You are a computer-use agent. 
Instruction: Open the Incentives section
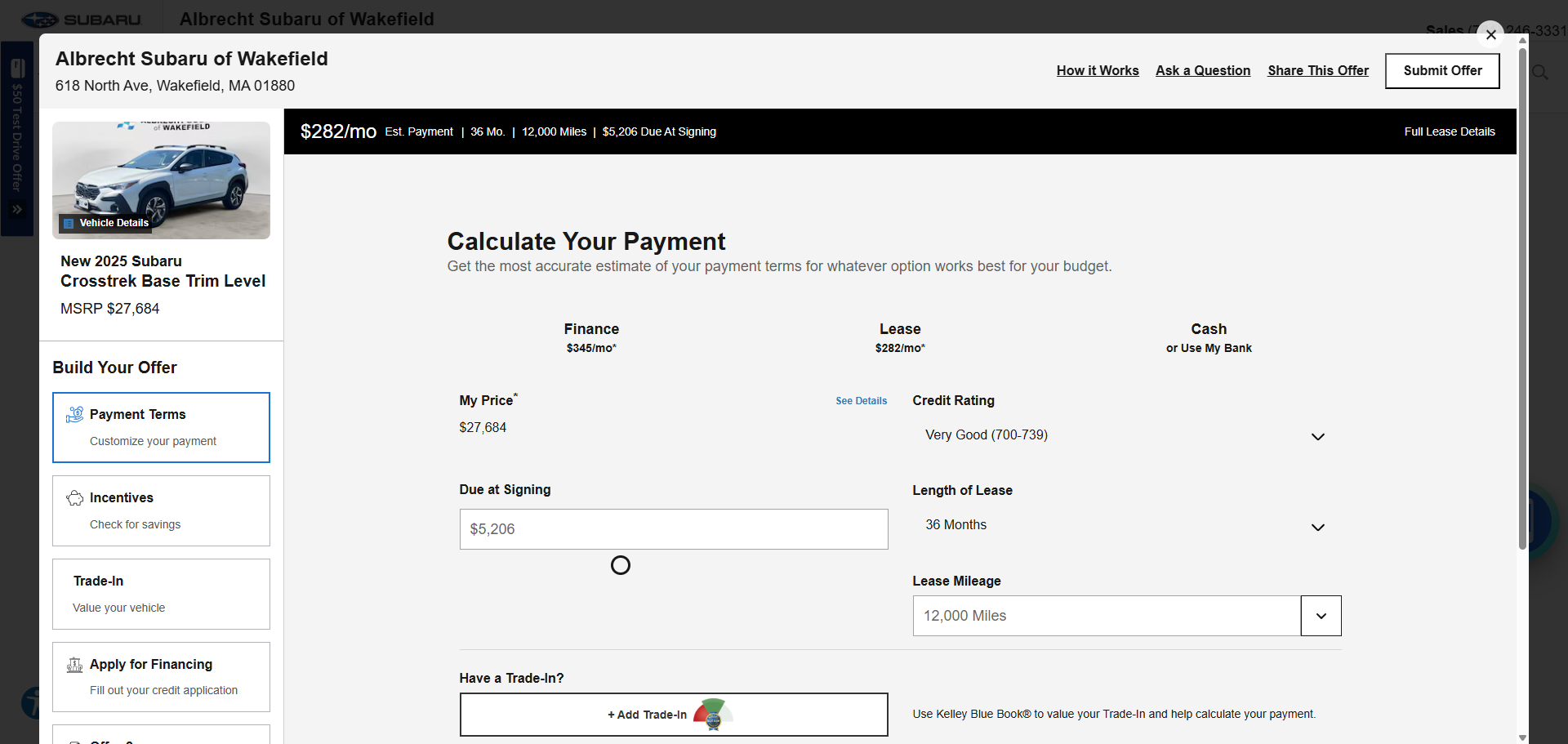[x=161, y=510]
